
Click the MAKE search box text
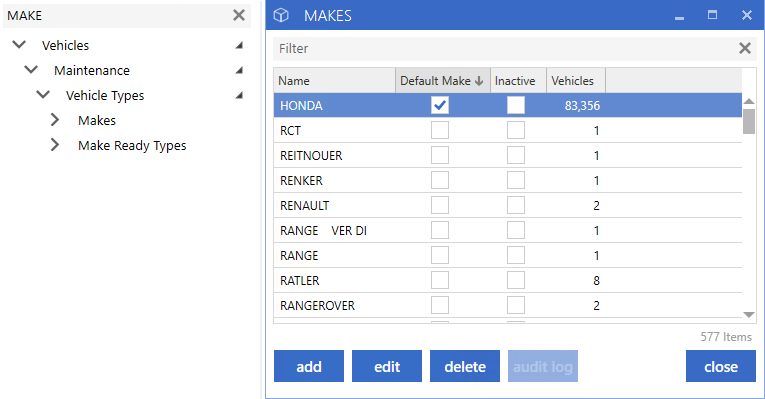(x=24, y=16)
